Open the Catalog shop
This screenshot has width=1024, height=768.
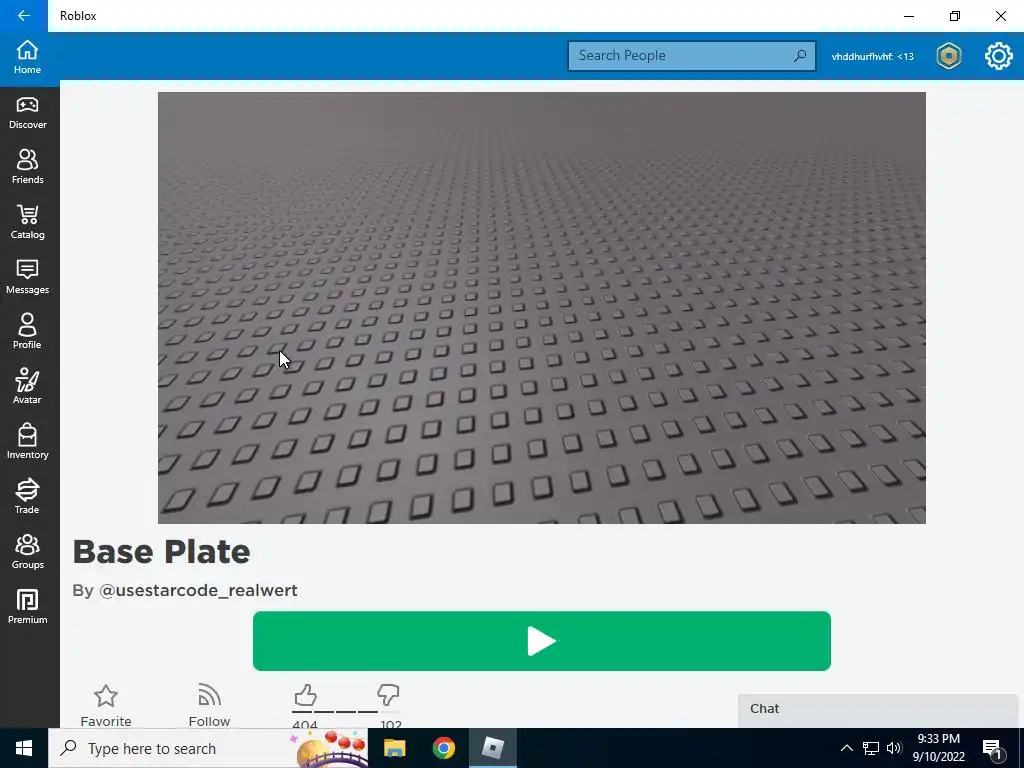coord(27,223)
